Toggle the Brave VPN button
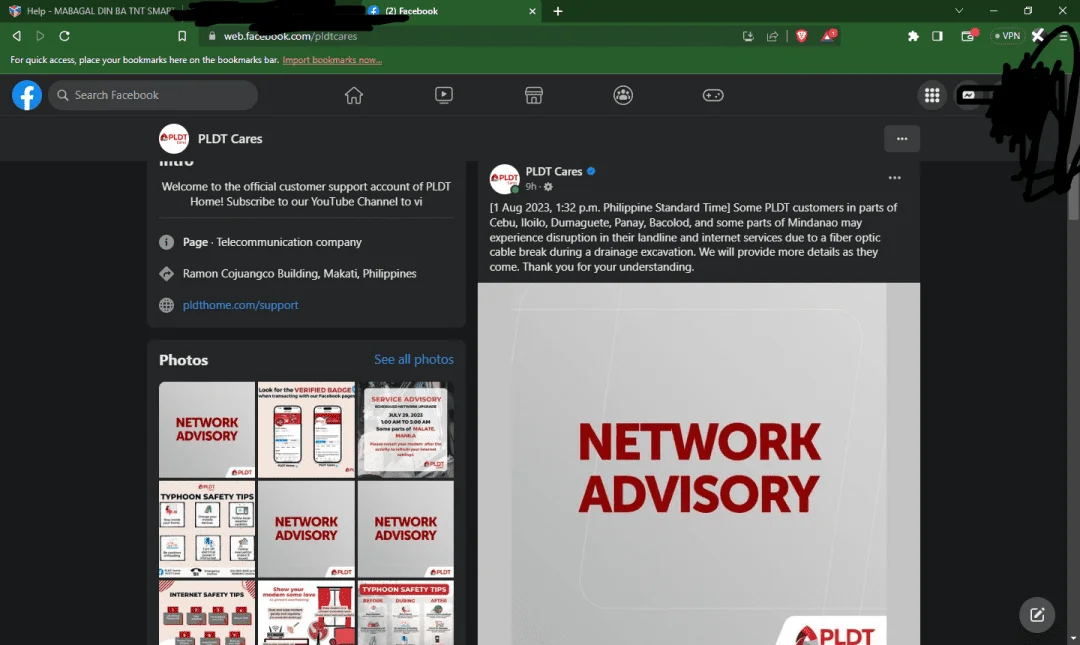Image resolution: width=1080 pixels, height=645 pixels. click(1007, 36)
